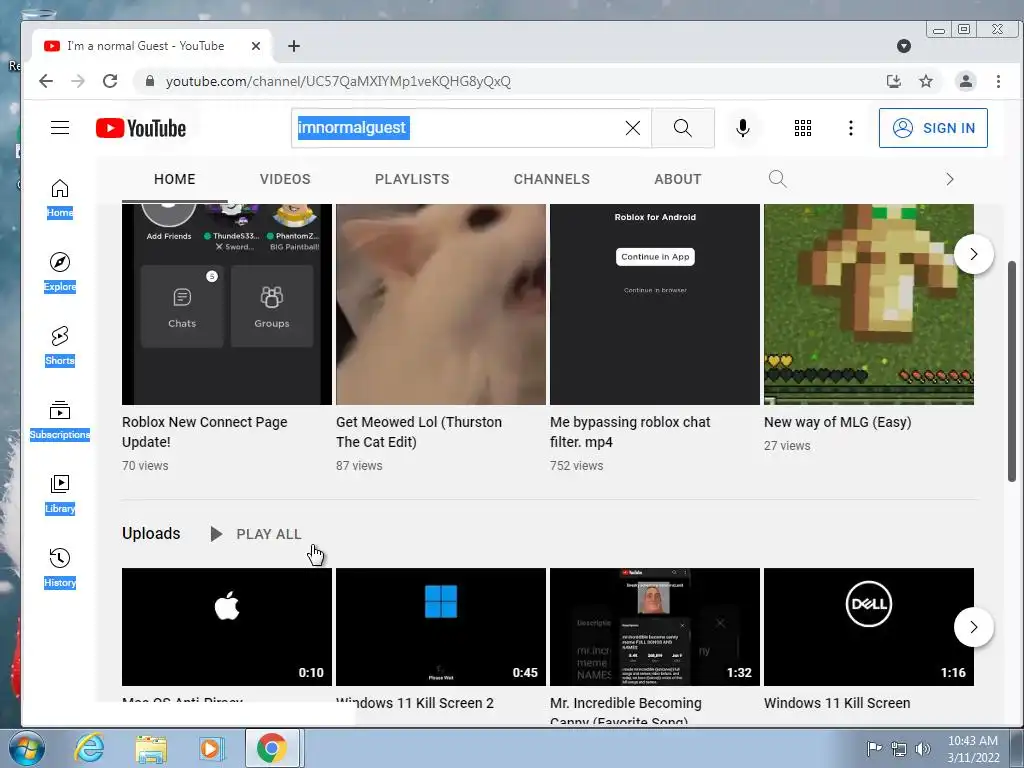Screen dimensions: 1024x768
Task: Open the Get Meowed Lol video title
Action: [x=419, y=432]
